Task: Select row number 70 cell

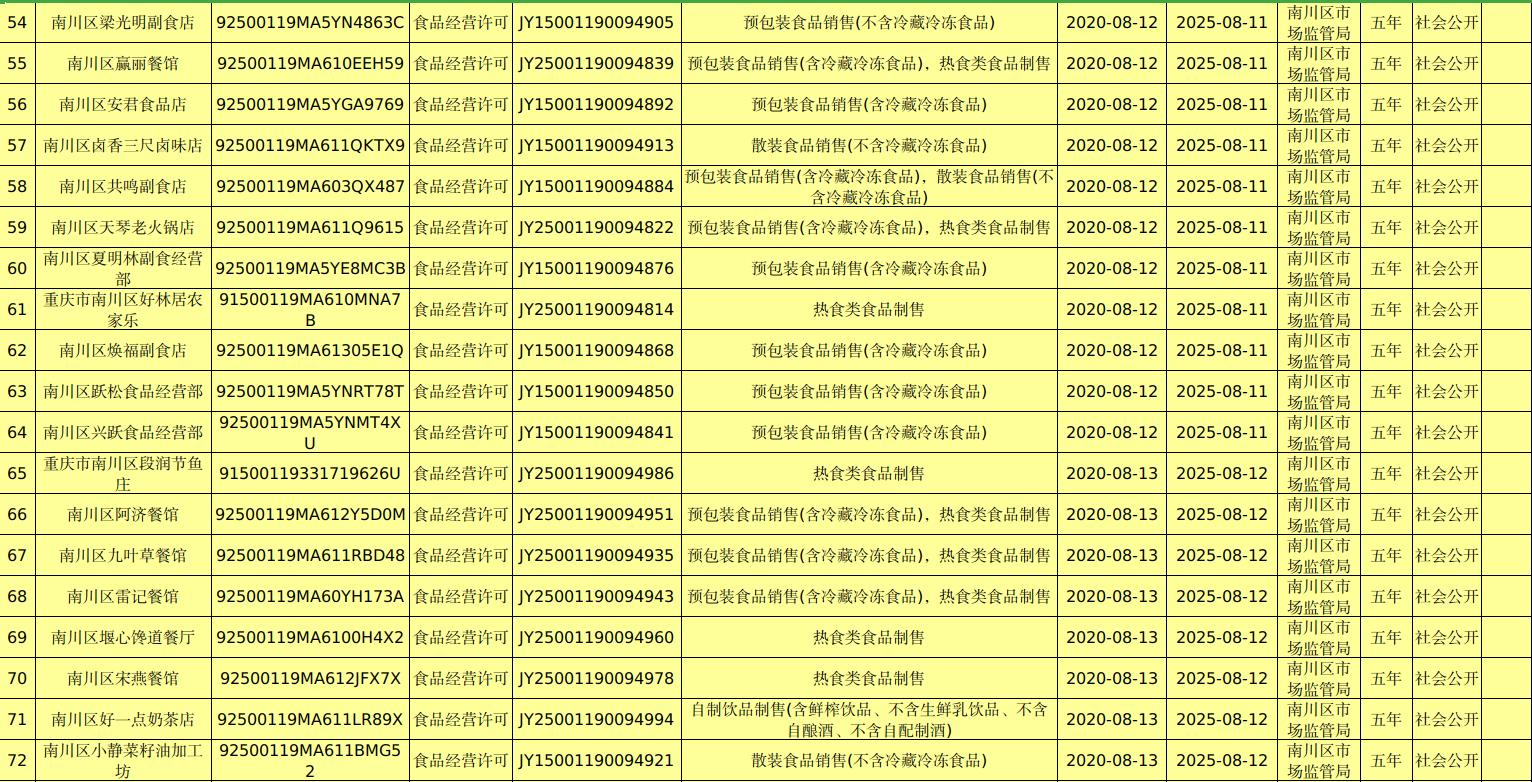Action: (x=17, y=678)
